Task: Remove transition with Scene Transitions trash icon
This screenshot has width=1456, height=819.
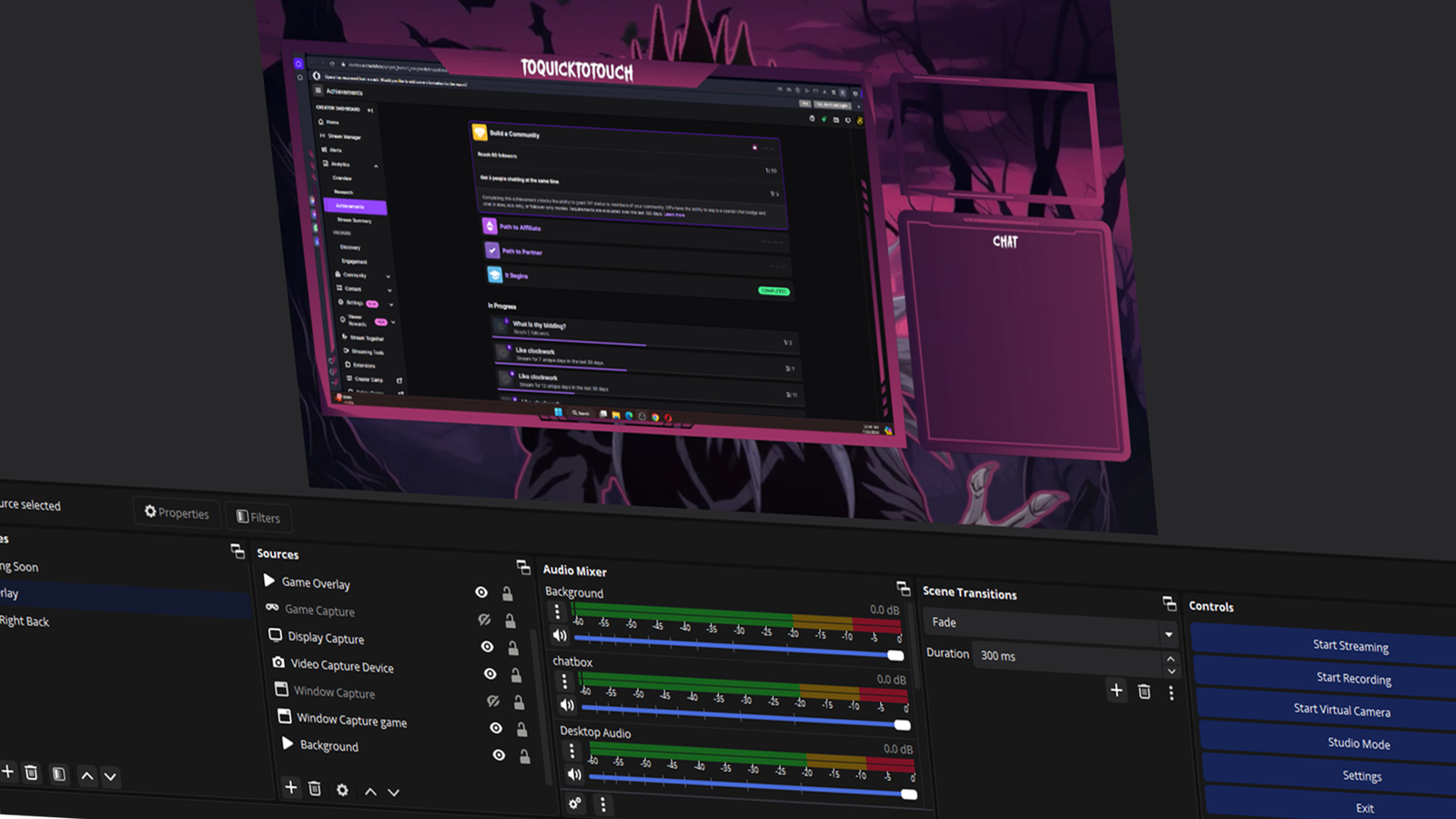Action: [1144, 692]
